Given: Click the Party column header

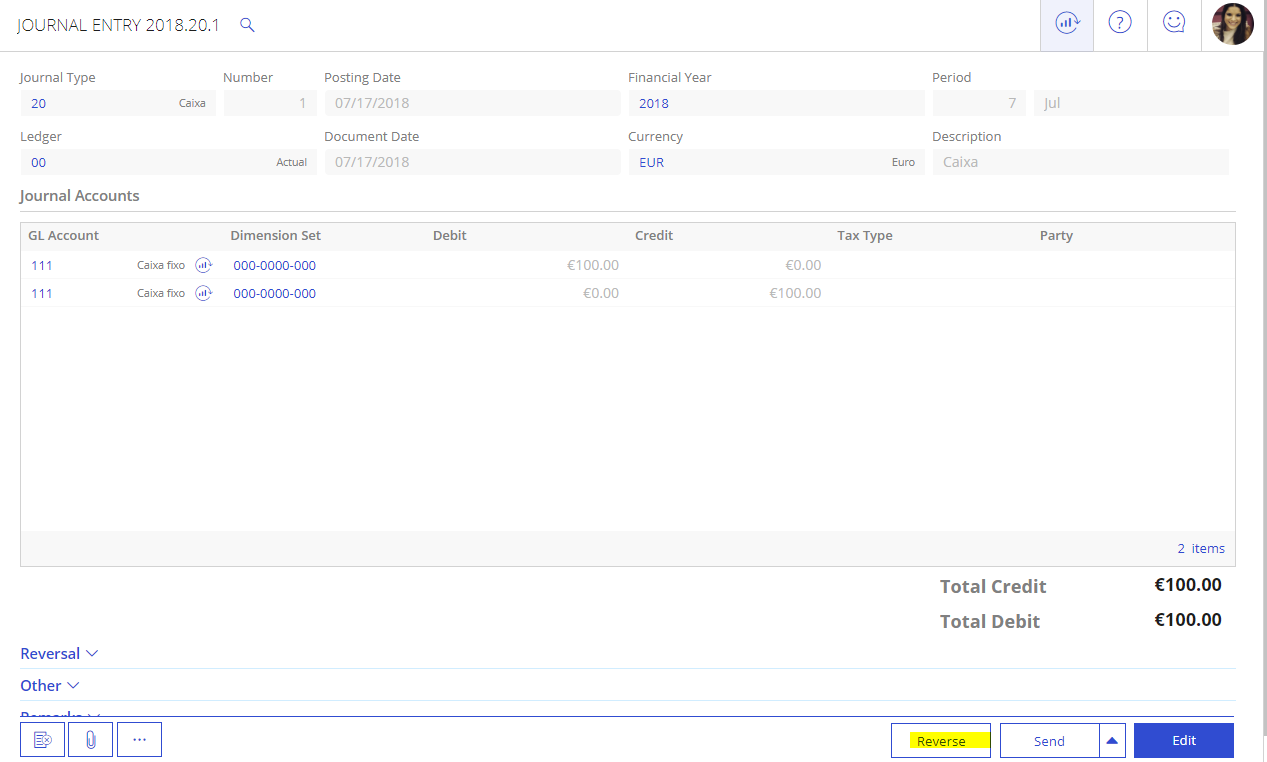Looking at the screenshot, I should (1056, 236).
